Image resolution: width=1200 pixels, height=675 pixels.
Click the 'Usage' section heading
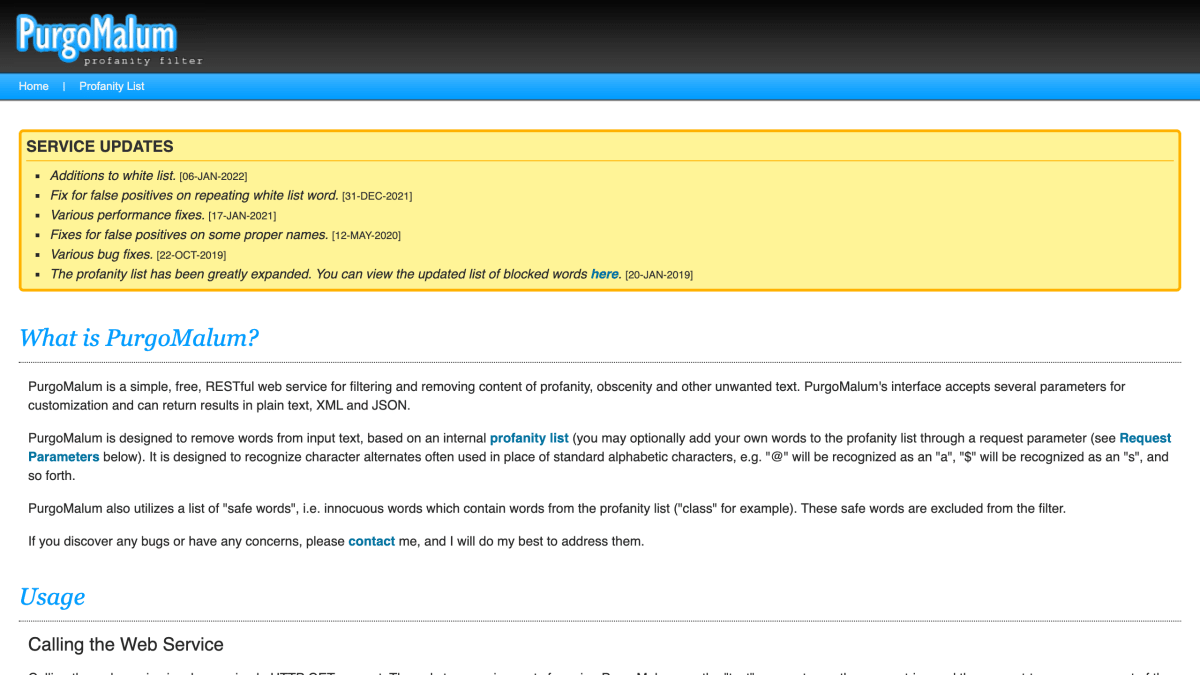pos(52,597)
